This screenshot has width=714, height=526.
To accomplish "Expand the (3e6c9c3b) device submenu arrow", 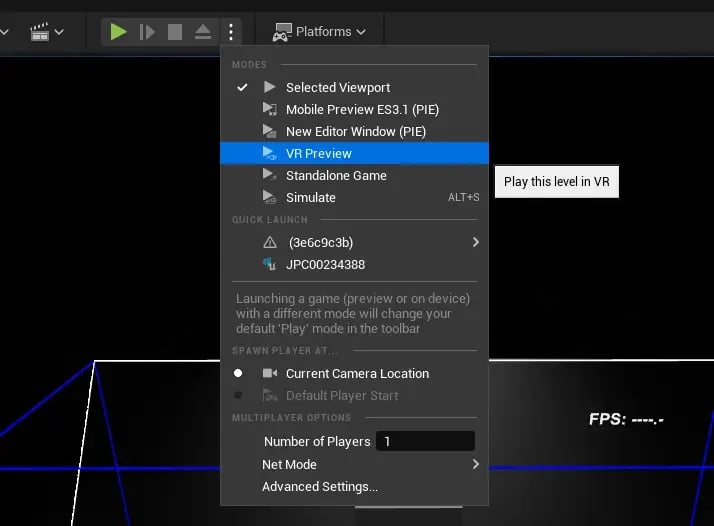I will click(x=476, y=242).
